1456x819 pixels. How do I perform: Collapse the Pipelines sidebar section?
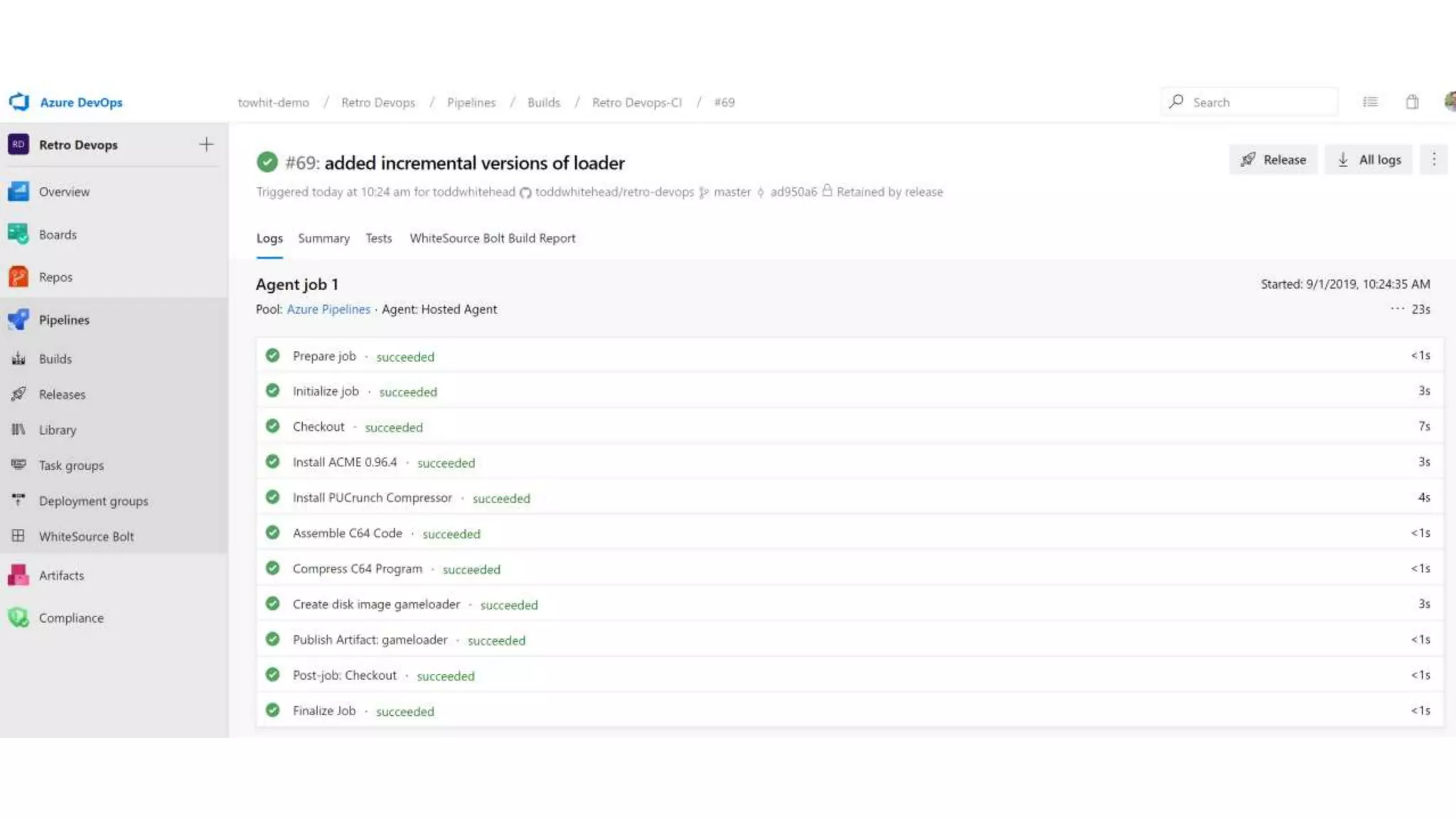point(64,320)
